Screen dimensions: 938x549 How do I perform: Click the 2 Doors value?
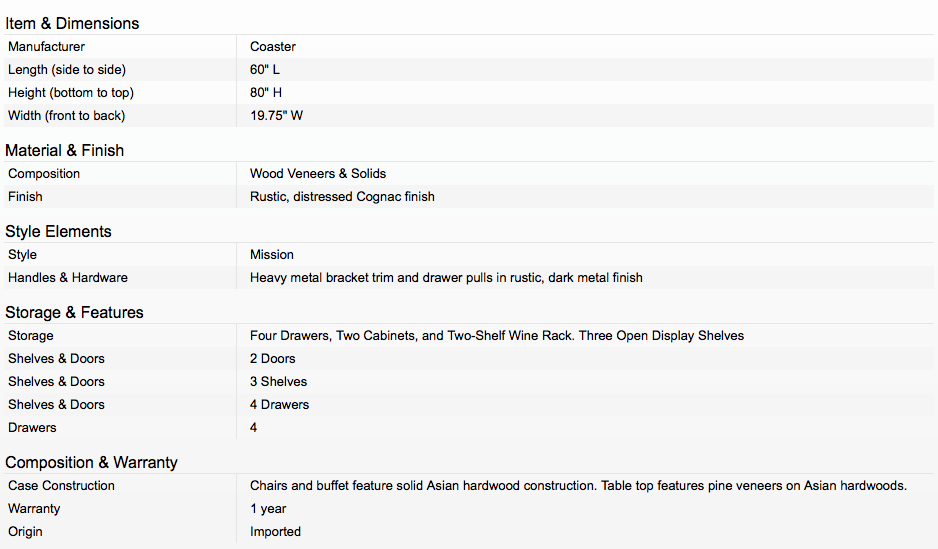click(x=273, y=358)
